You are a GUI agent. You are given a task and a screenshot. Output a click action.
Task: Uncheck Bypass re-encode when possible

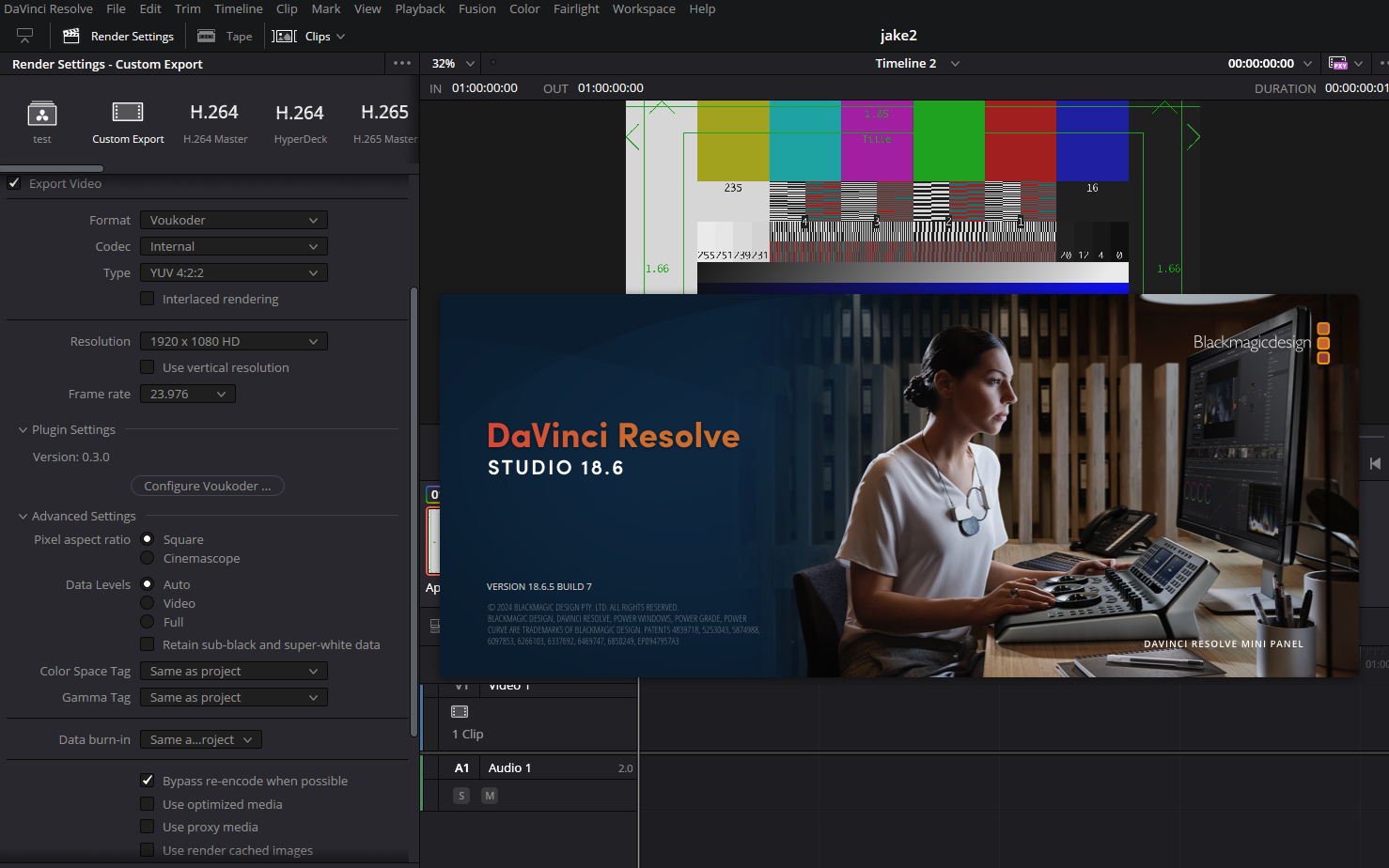click(148, 781)
